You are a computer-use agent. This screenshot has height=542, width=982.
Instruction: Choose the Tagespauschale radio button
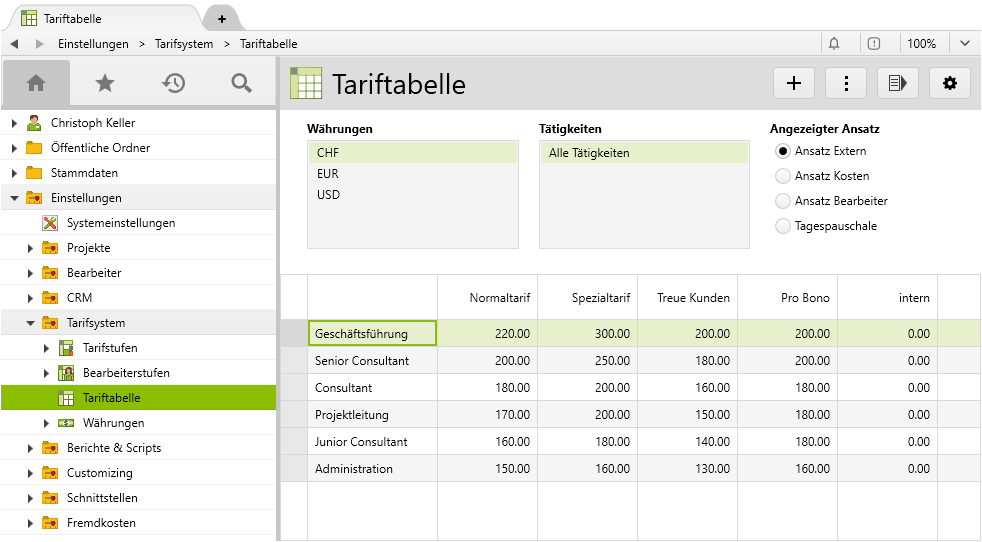(x=783, y=226)
